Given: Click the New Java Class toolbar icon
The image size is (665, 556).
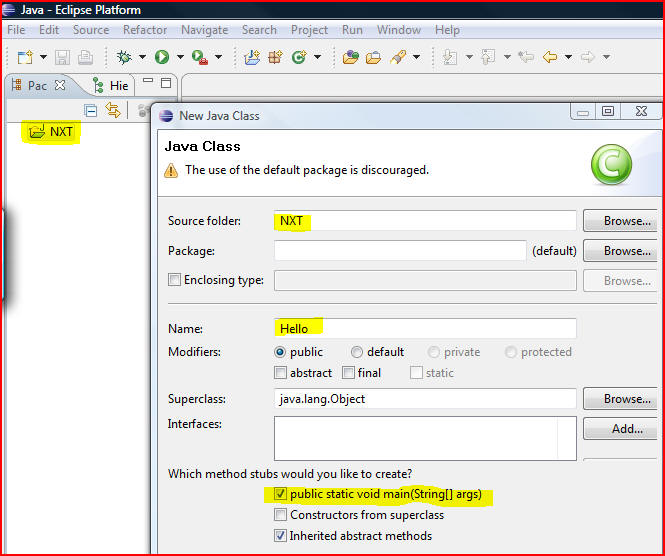Looking at the screenshot, I should click(x=299, y=57).
